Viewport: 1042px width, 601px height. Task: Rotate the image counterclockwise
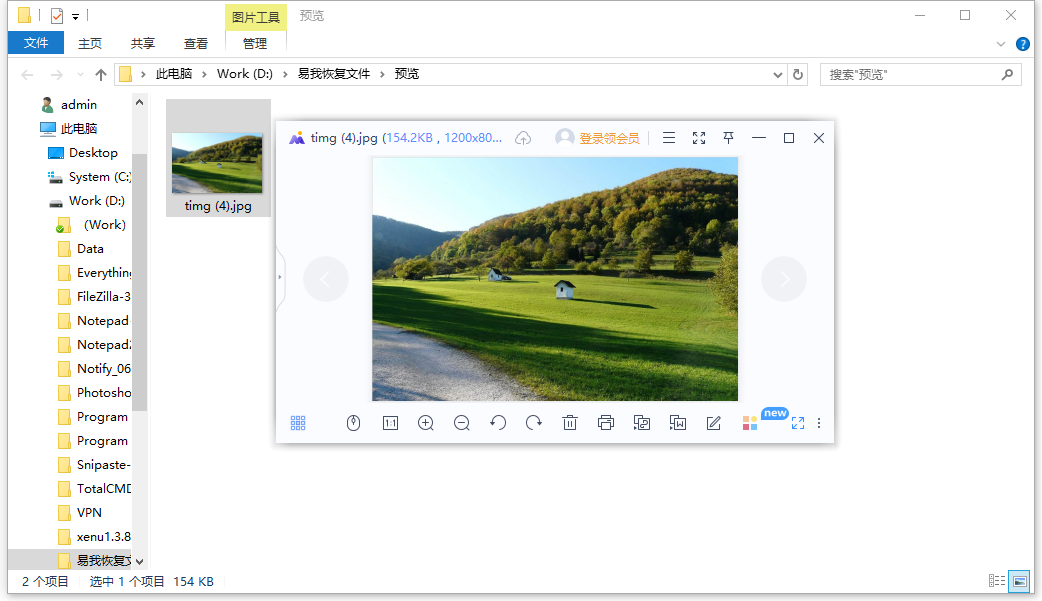click(498, 423)
